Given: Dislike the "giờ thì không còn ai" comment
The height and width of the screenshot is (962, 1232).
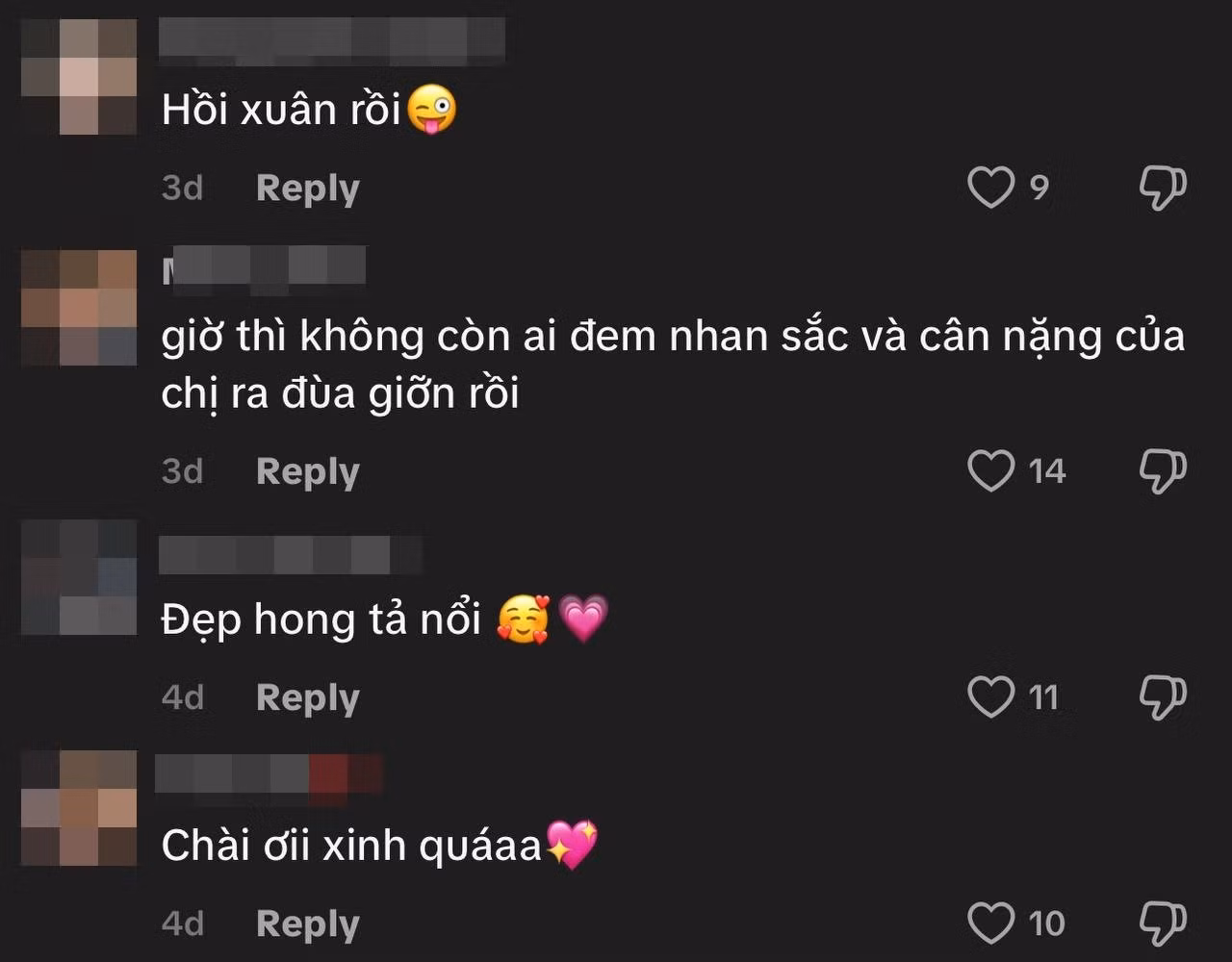Looking at the screenshot, I should click(x=1163, y=471).
